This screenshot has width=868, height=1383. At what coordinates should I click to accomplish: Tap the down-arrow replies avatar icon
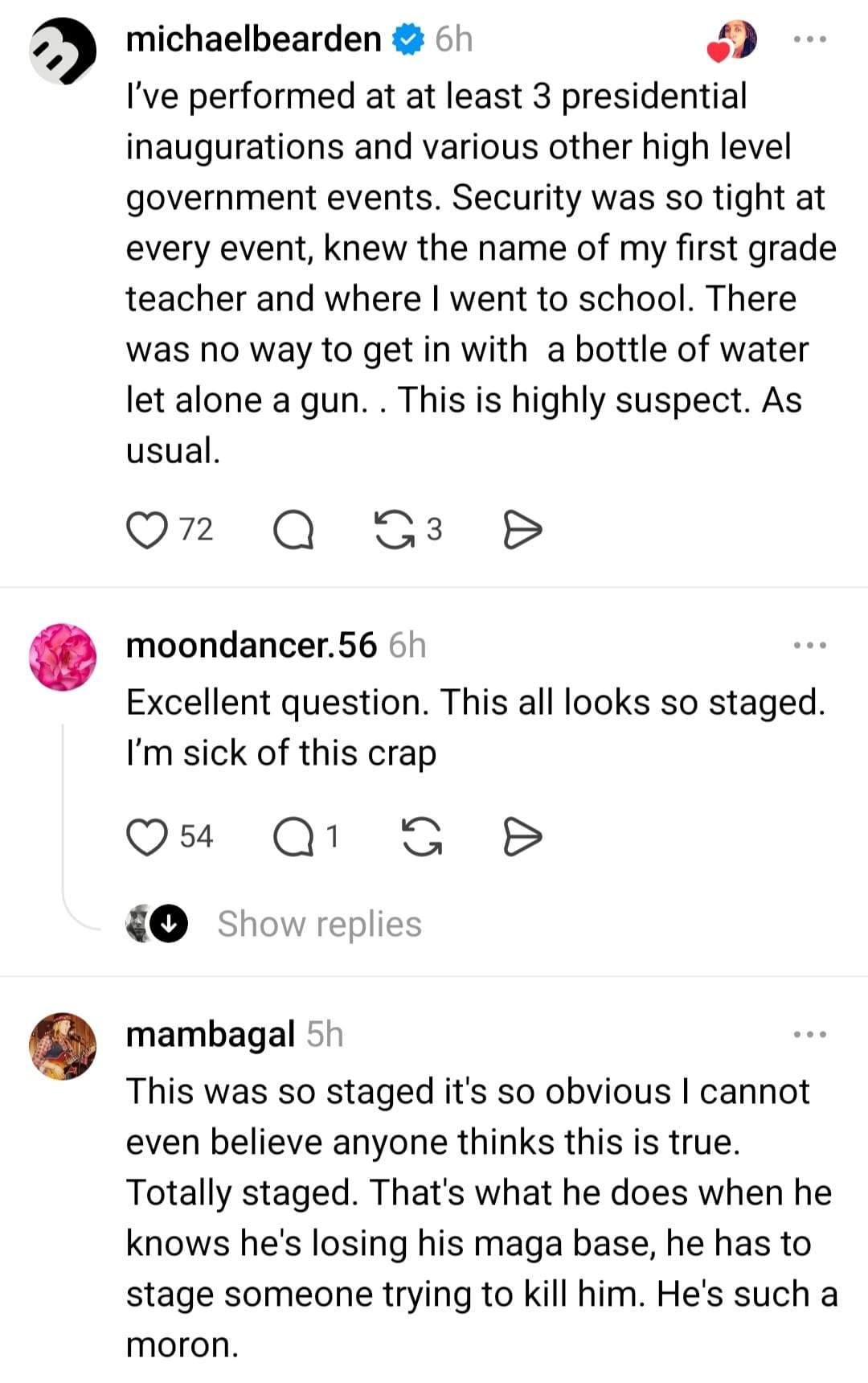pyautogui.click(x=168, y=924)
